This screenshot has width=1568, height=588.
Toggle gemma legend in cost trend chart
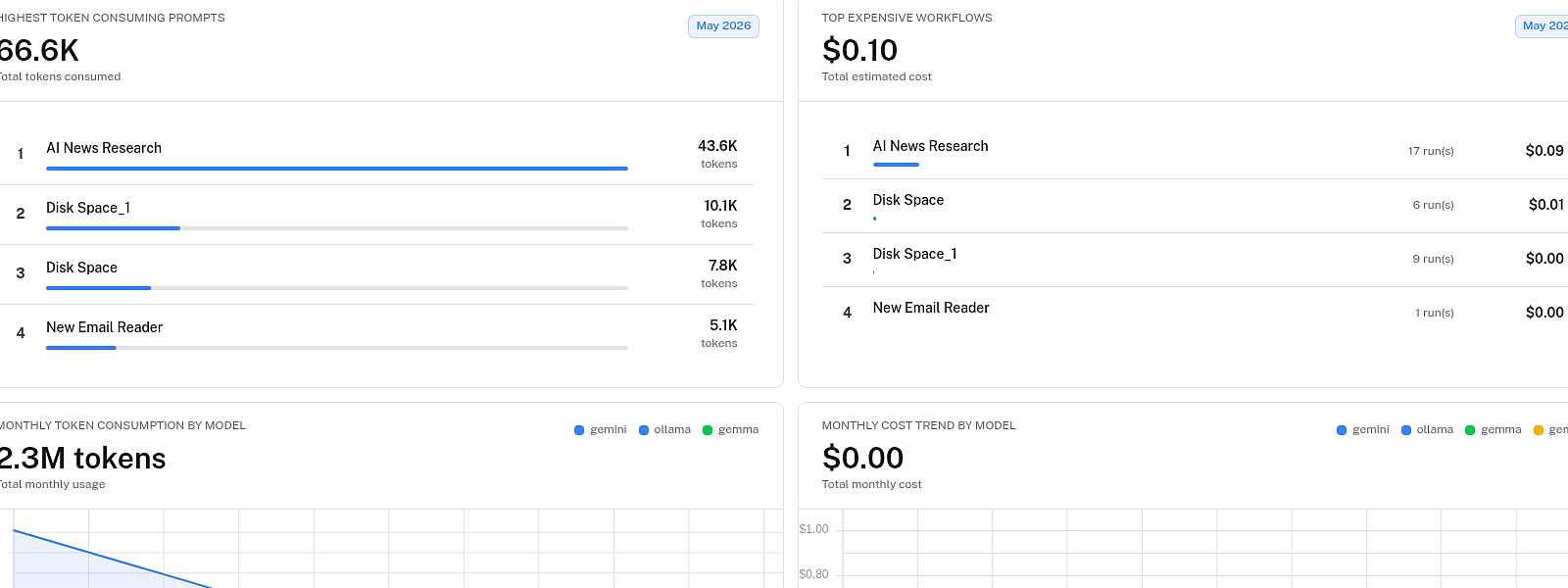(1493, 429)
